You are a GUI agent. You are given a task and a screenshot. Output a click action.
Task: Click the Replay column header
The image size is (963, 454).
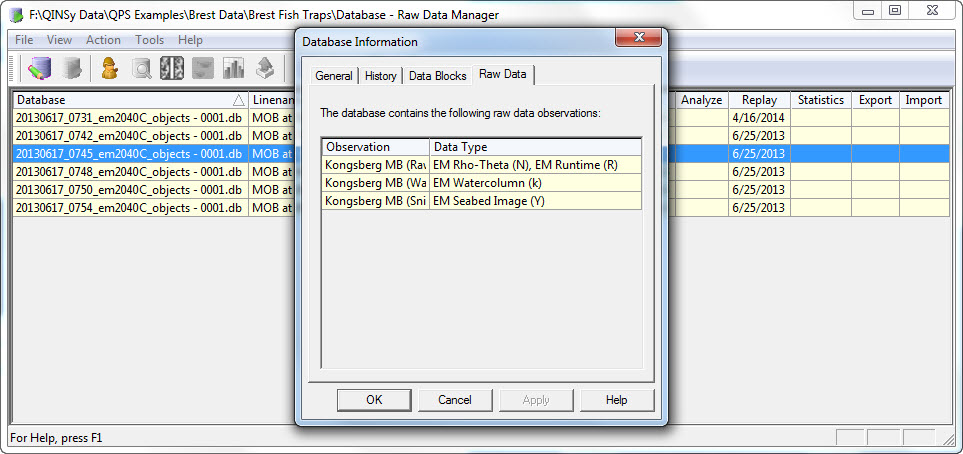(x=759, y=100)
